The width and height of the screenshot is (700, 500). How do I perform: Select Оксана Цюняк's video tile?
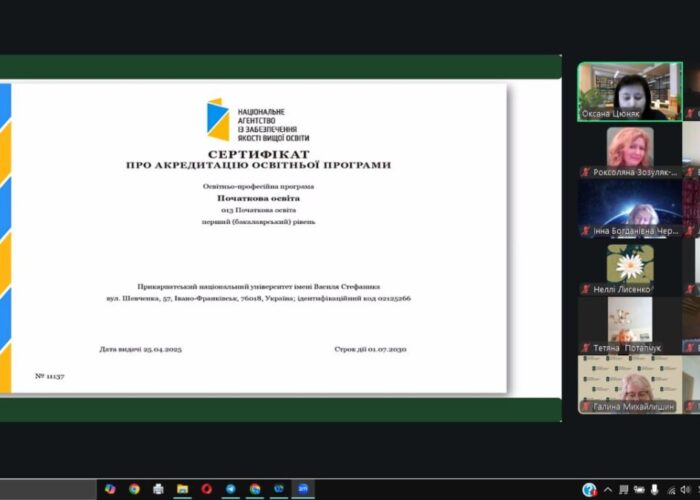630,91
